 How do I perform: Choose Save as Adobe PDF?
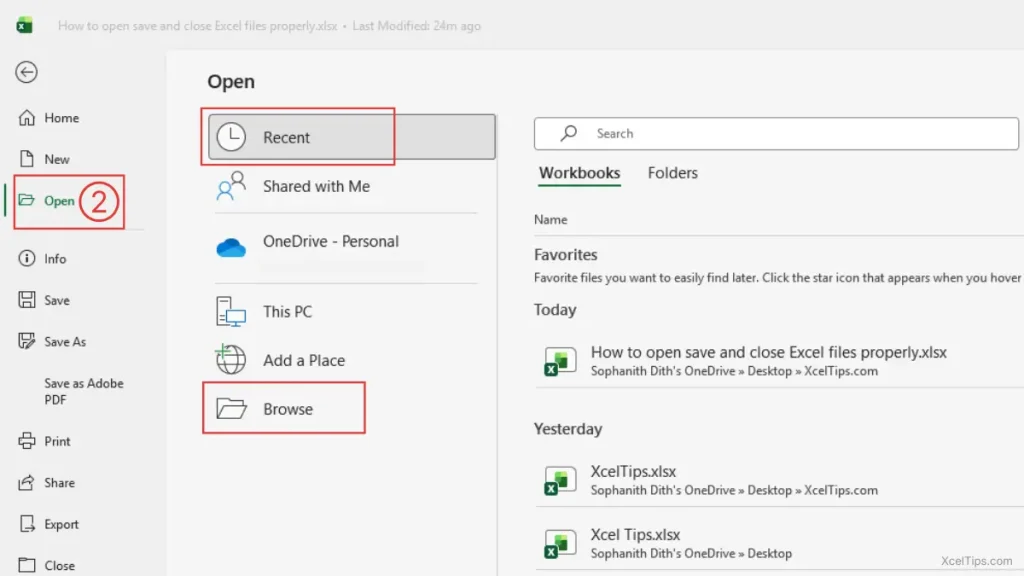[x=83, y=391]
